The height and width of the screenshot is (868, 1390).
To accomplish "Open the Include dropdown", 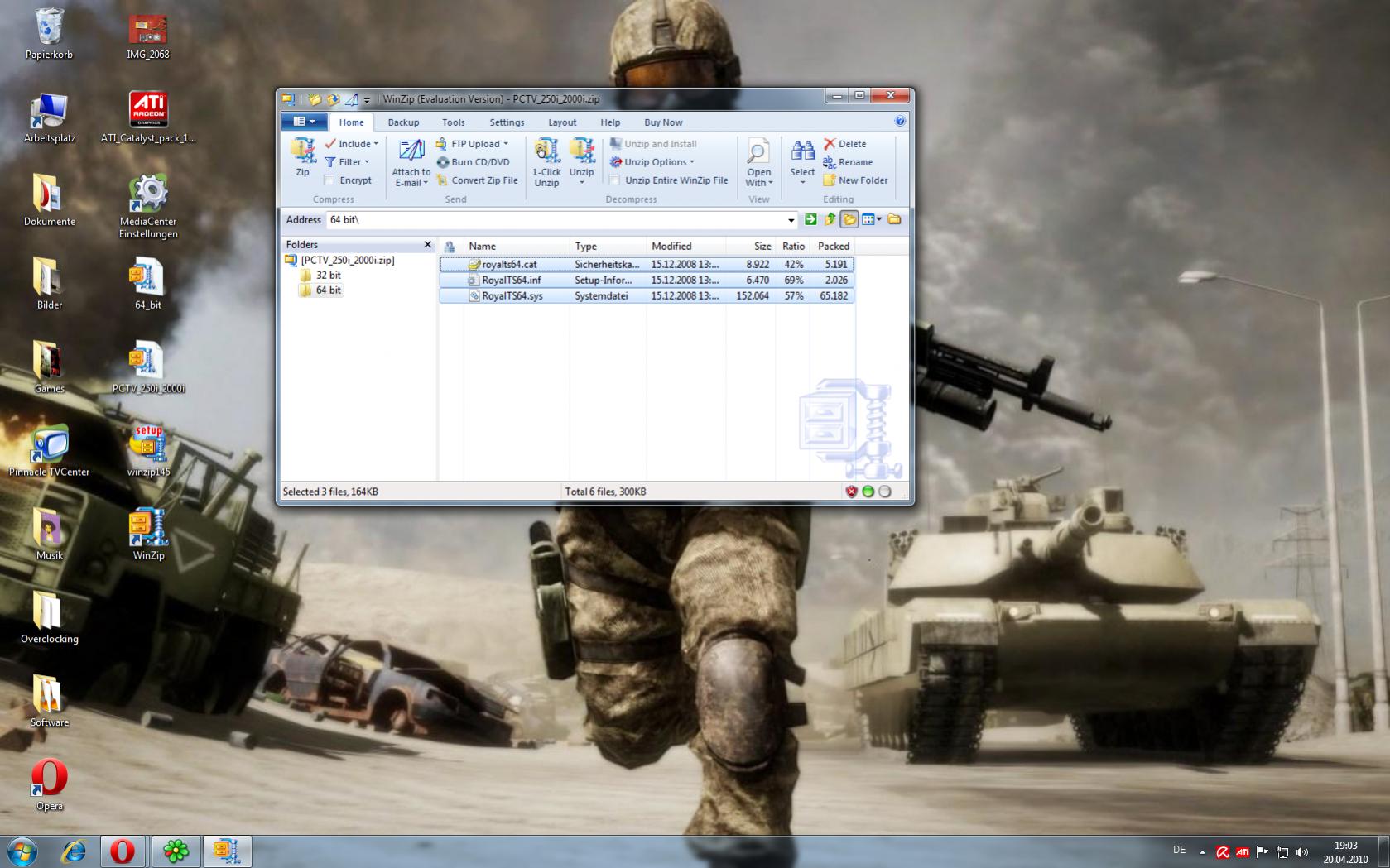I will click(x=352, y=144).
